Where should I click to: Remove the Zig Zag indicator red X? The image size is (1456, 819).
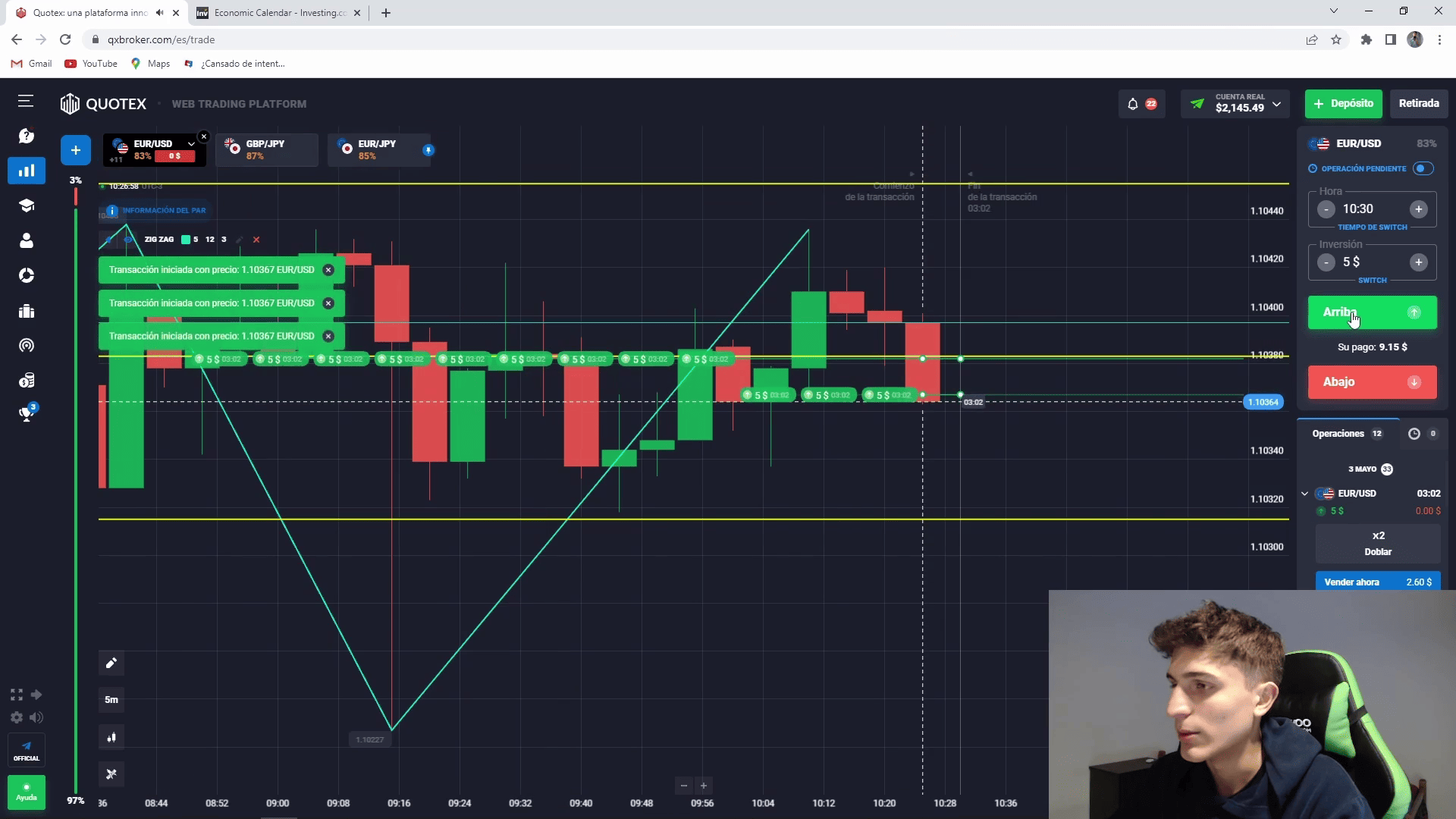click(256, 240)
